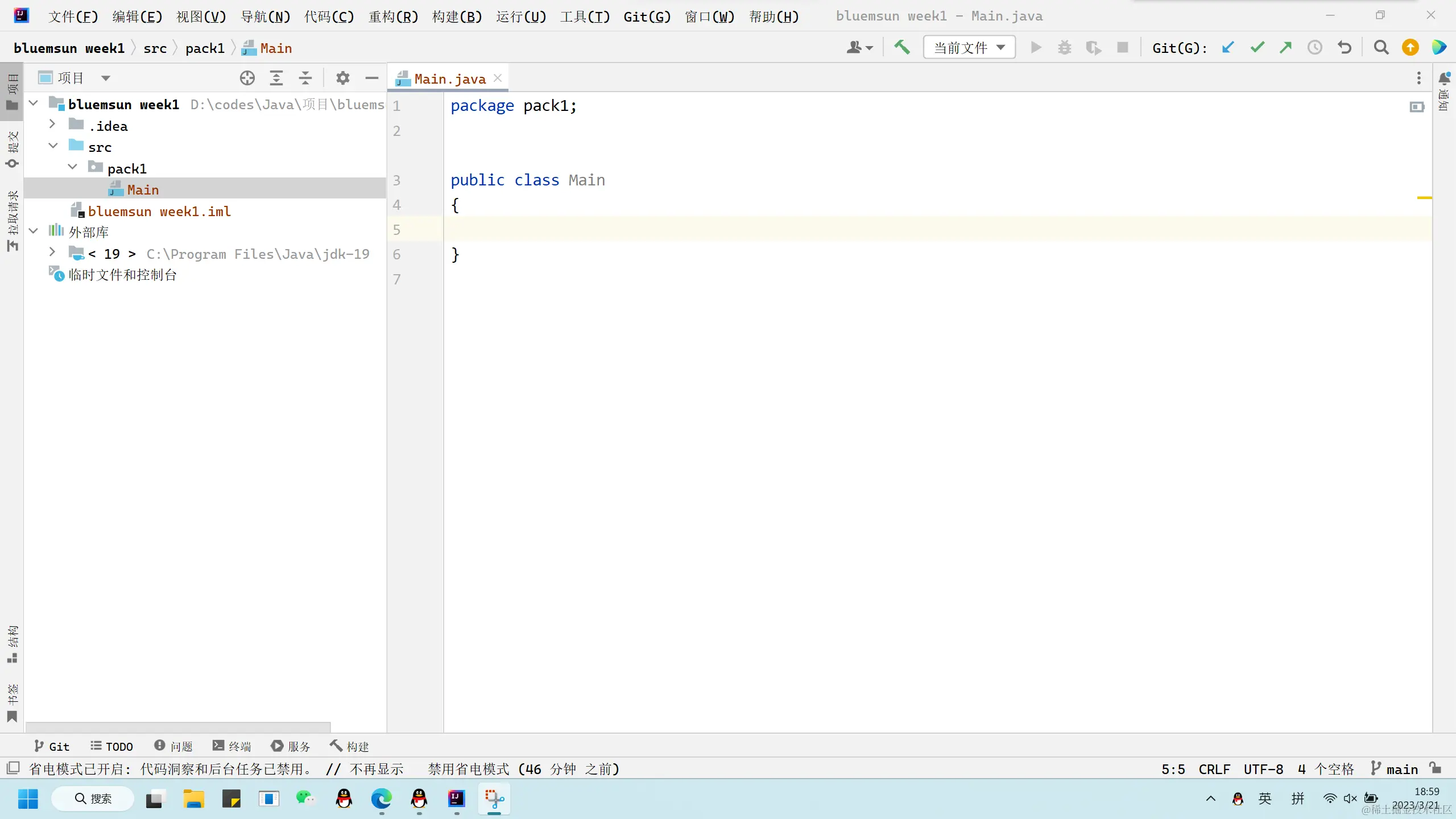Toggle the reader mode icon in editor
This screenshot has width=1456, height=819.
tap(1417, 107)
